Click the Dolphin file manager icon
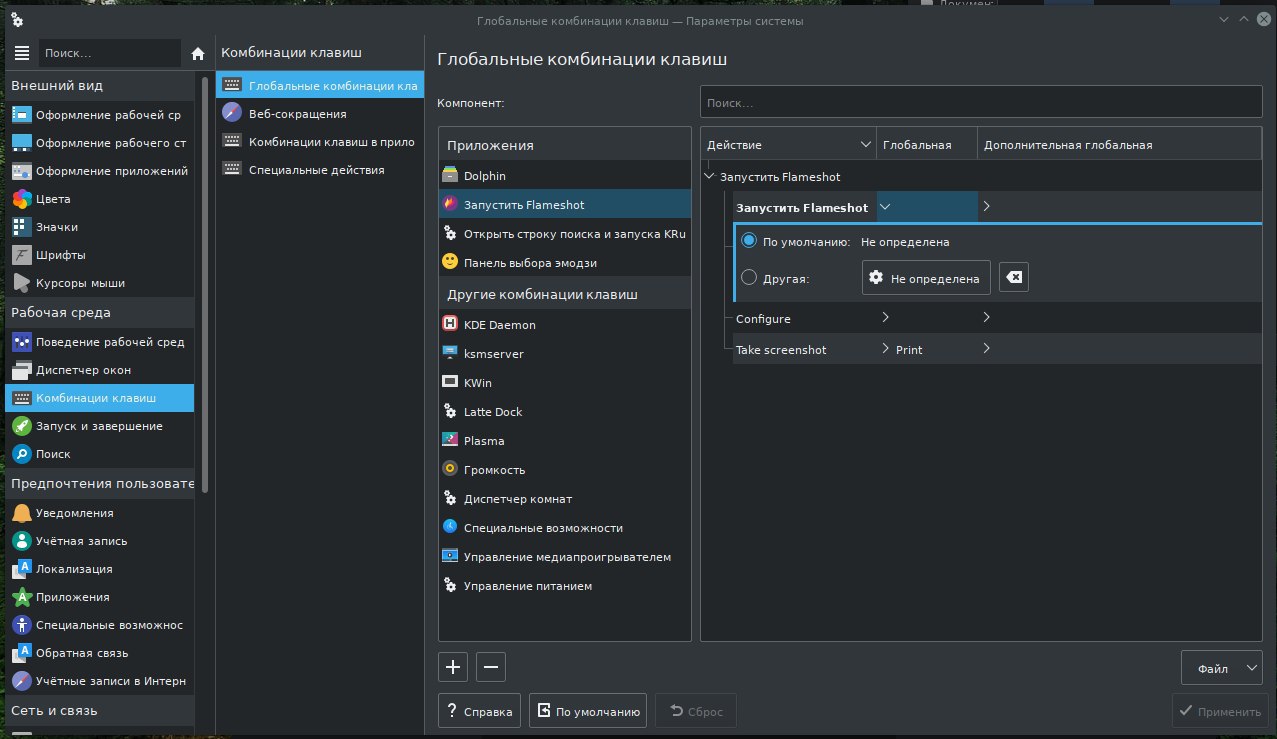 pyautogui.click(x=450, y=175)
